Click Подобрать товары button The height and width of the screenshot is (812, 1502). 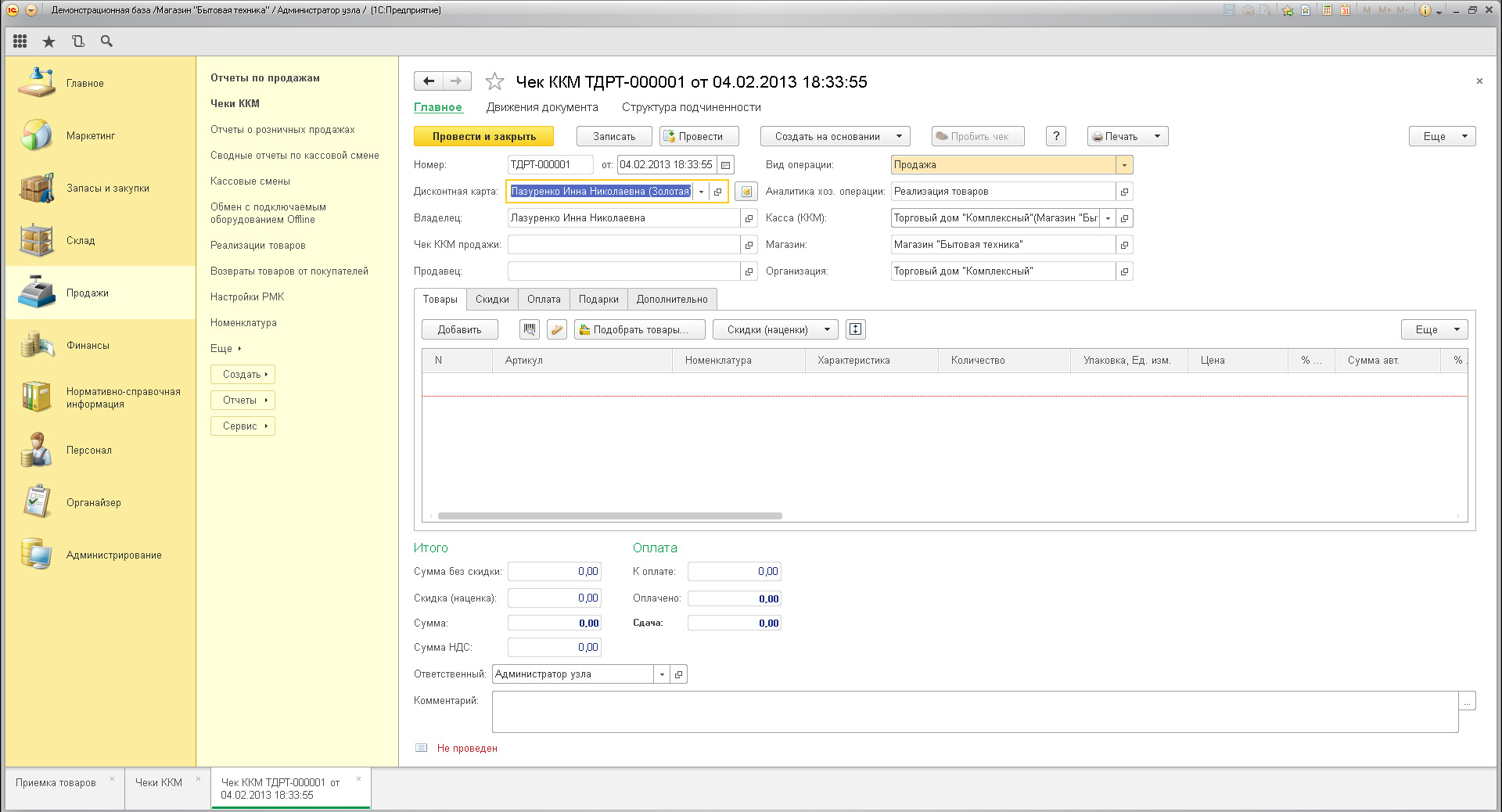tap(640, 329)
